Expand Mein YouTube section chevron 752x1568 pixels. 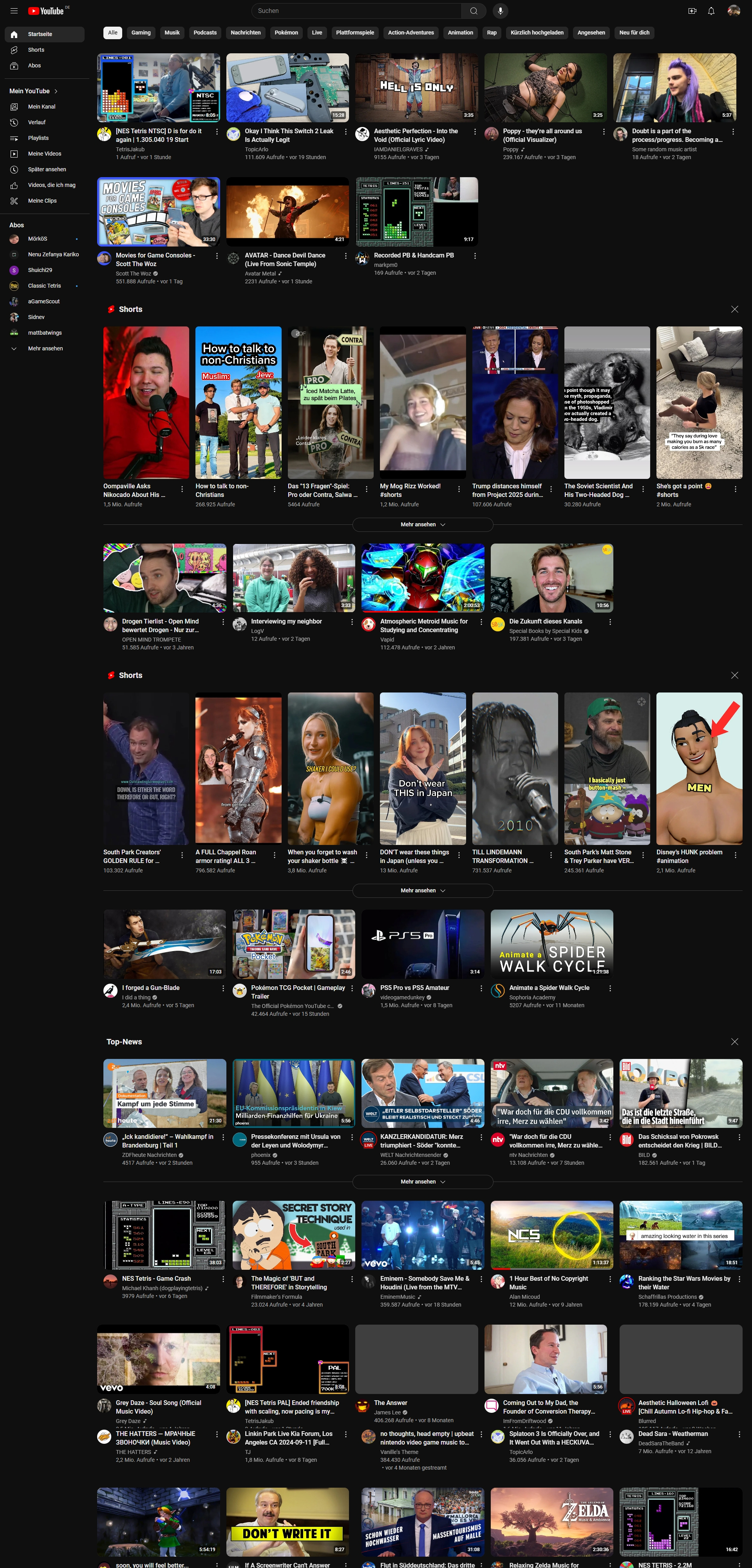click(56, 91)
